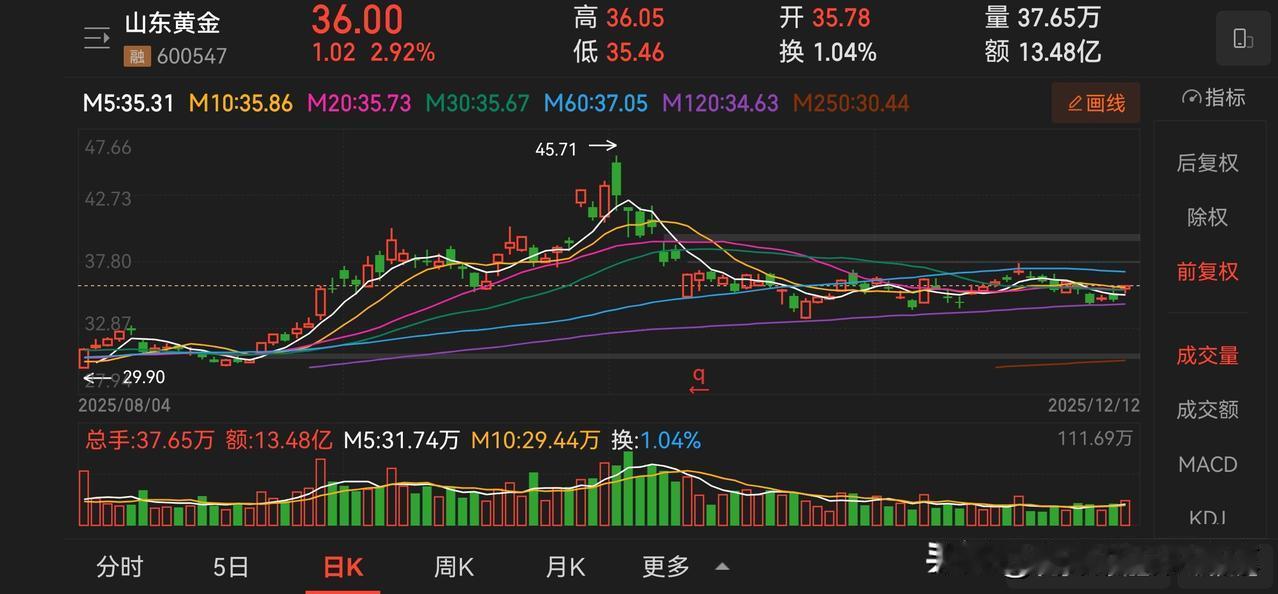
Task: Tap the 高 36.05 daily high value
Action: point(619,18)
